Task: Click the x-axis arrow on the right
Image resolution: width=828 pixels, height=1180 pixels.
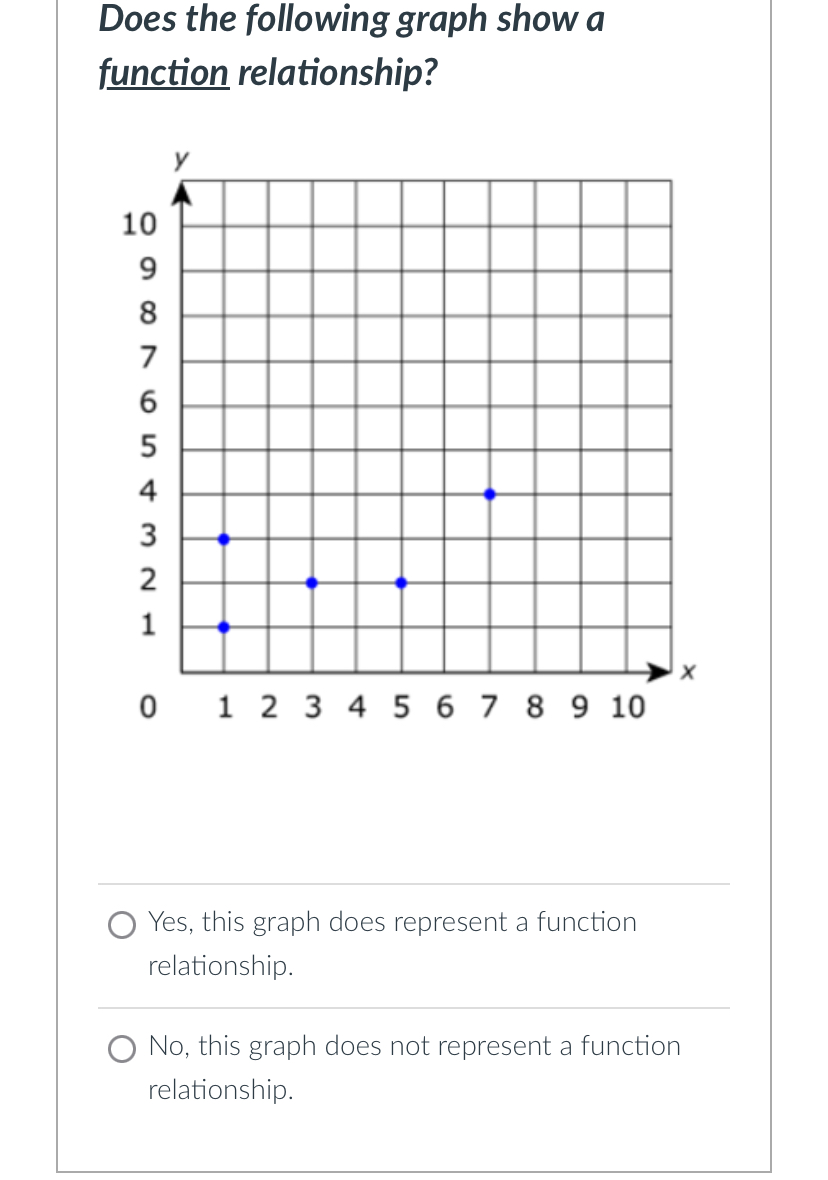Action: (658, 671)
